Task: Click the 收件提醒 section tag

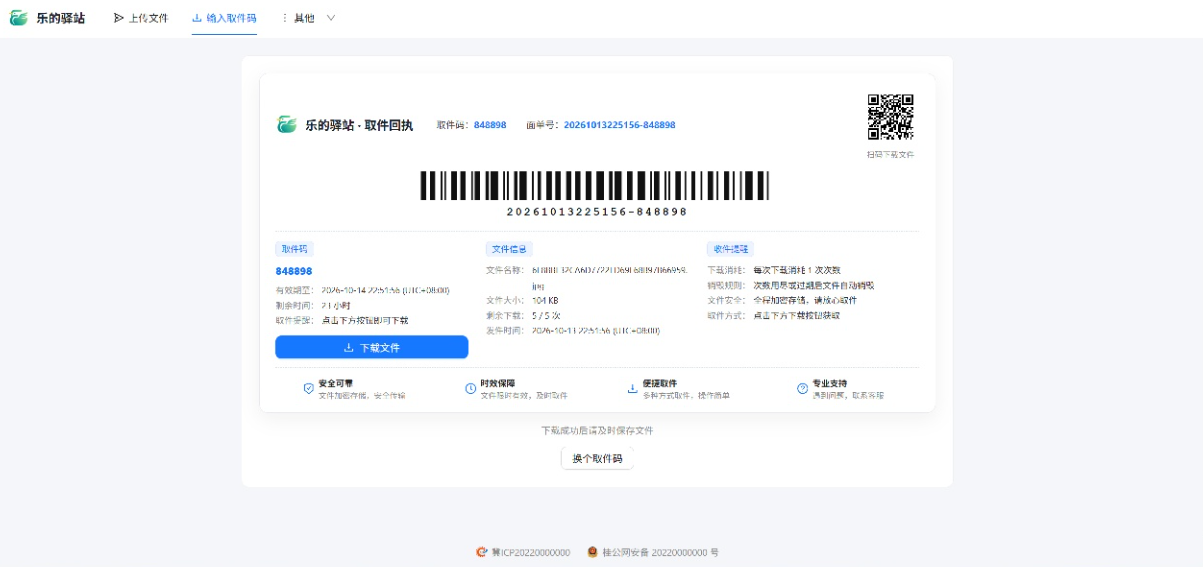Action: (x=730, y=249)
